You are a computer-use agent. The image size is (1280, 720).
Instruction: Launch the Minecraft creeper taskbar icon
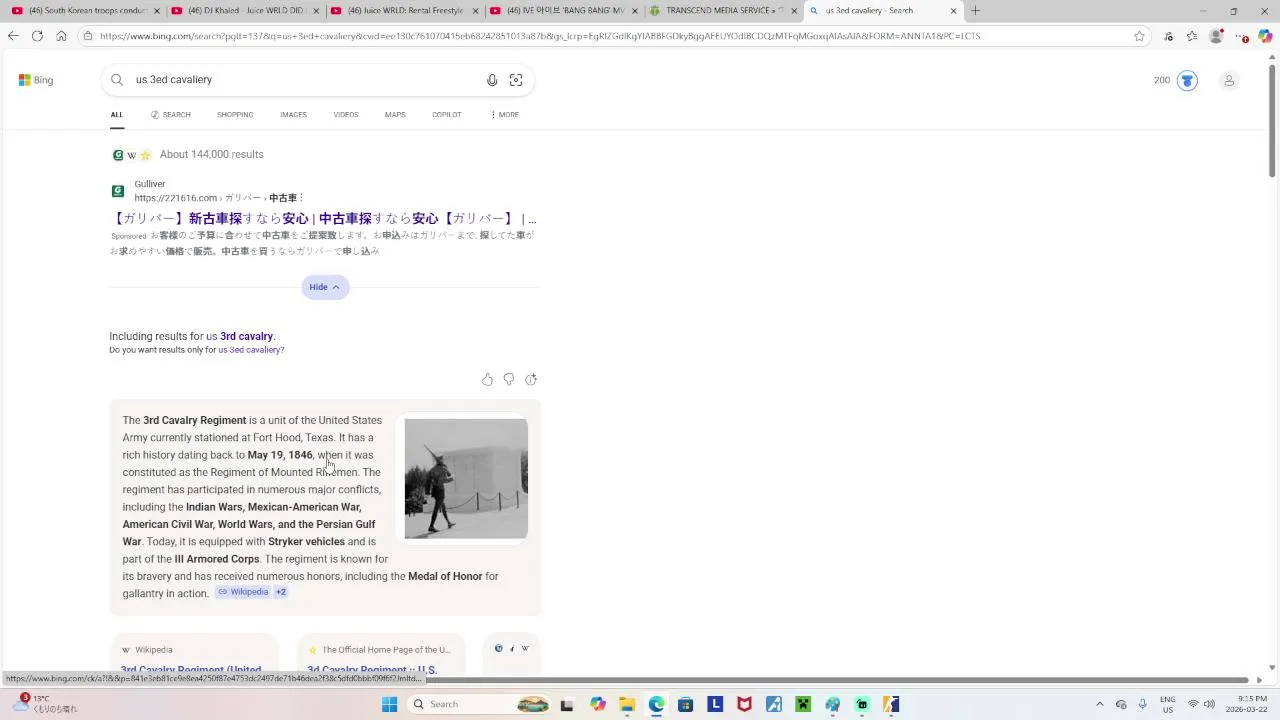pos(802,704)
